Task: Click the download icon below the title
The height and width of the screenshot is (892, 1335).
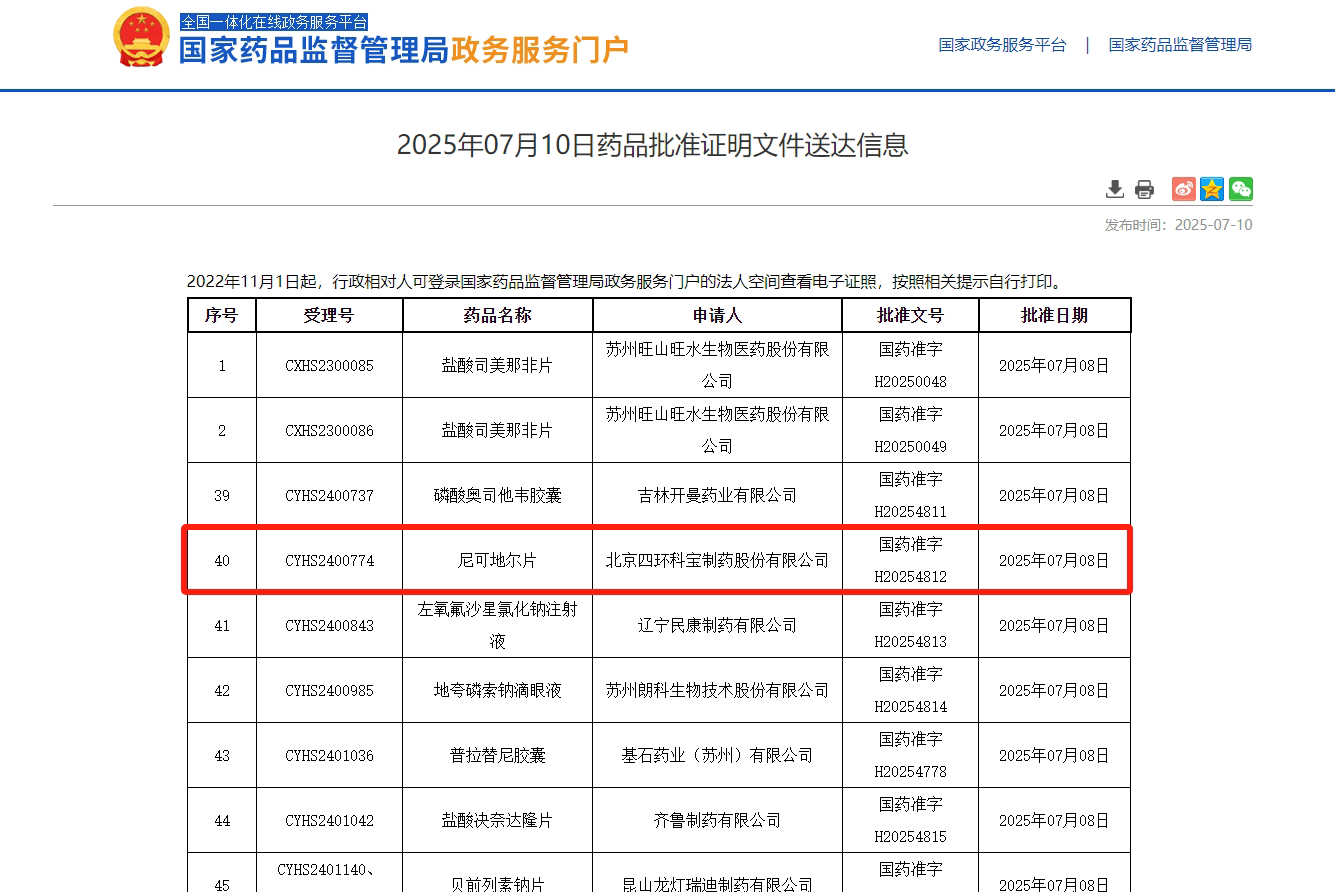Action: pyautogui.click(x=1115, y=189)
